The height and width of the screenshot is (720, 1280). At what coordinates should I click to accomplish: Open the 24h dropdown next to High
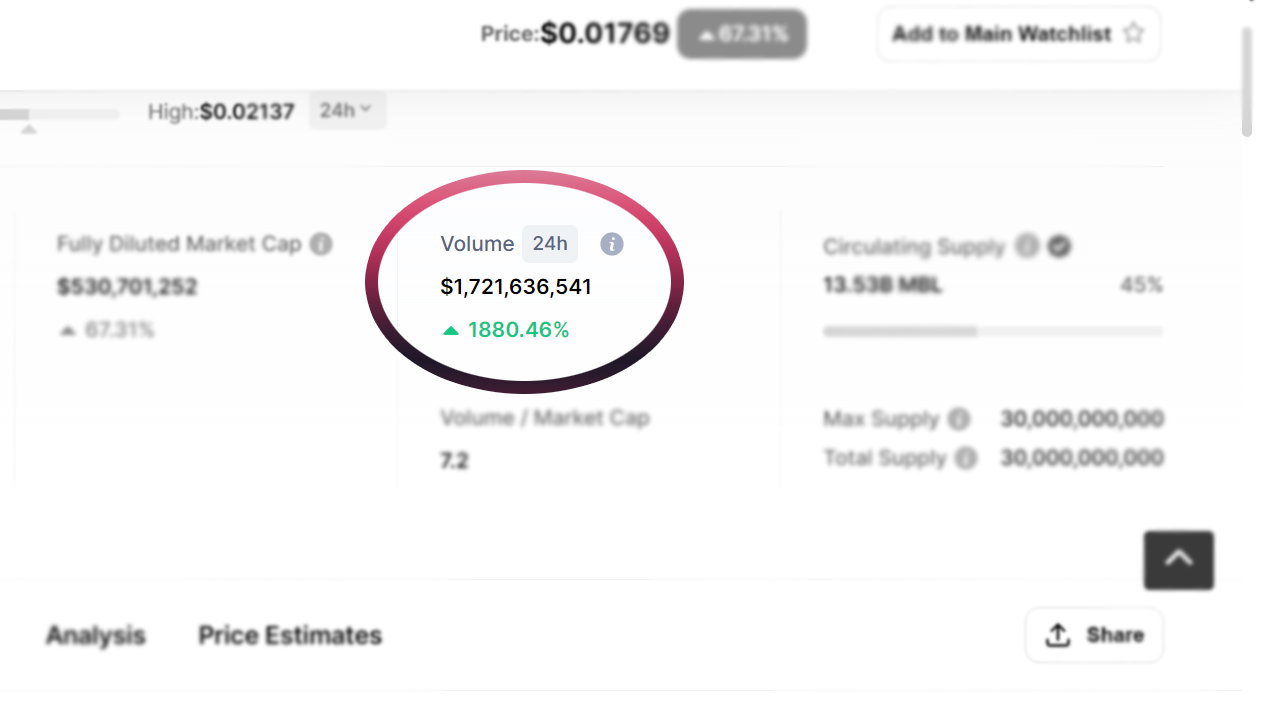(x=347, y=110)
